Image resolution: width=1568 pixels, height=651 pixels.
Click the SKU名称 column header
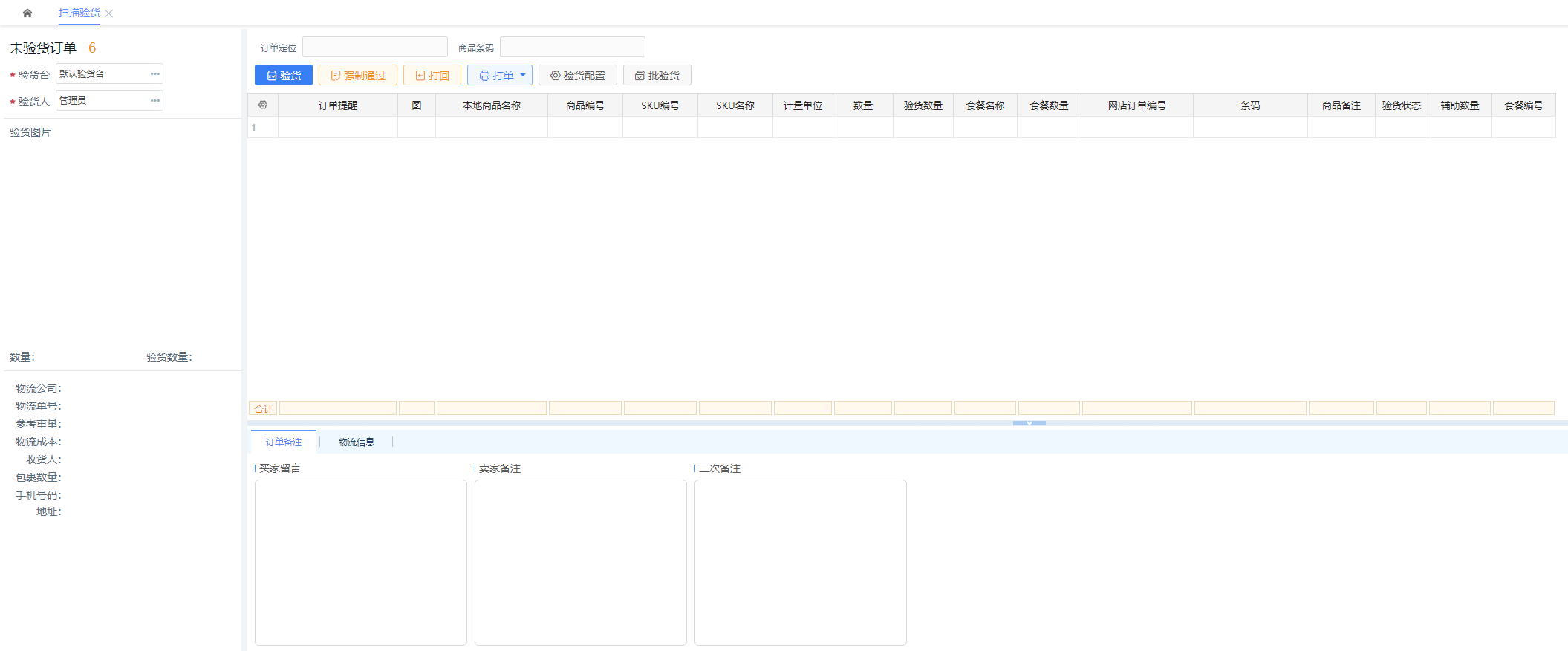[735, 105]
